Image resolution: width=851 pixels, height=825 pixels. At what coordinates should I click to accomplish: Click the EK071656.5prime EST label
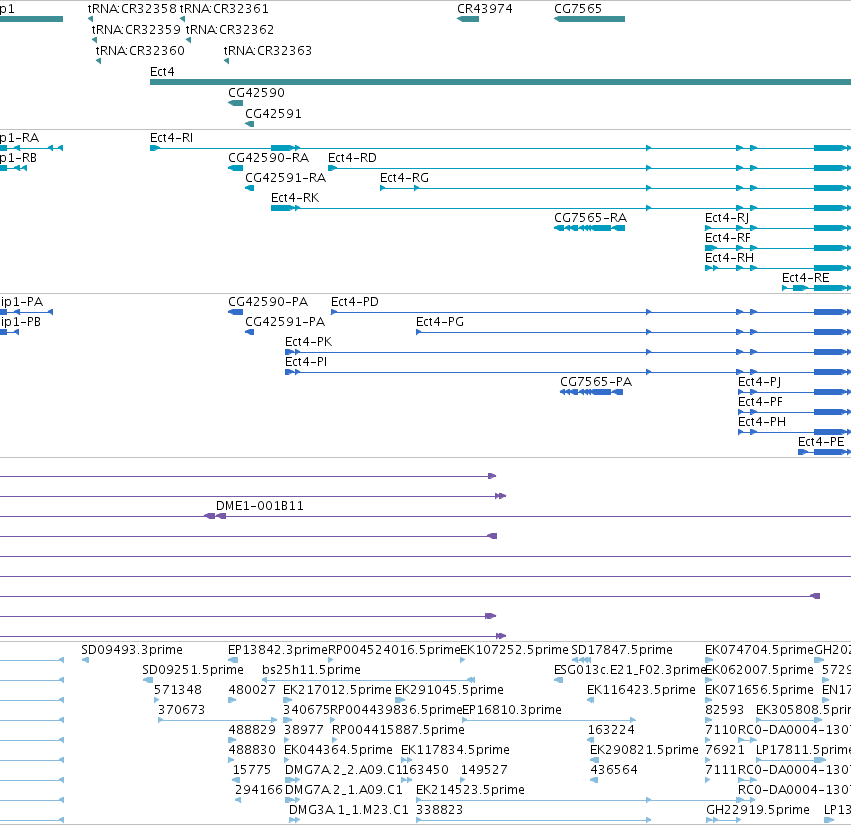click(759, 690)
